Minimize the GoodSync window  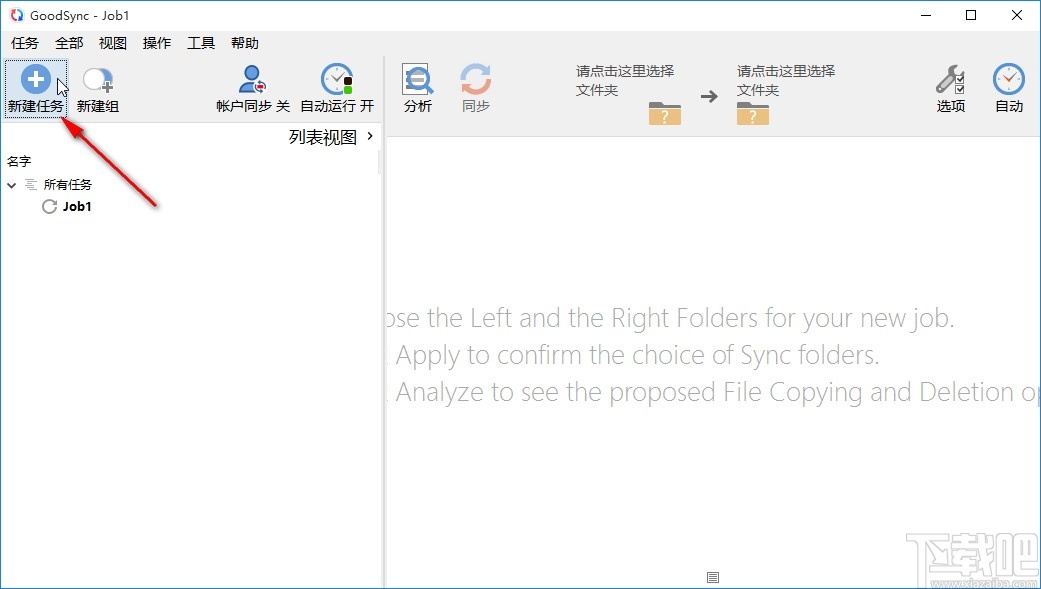tap(925, 15)
